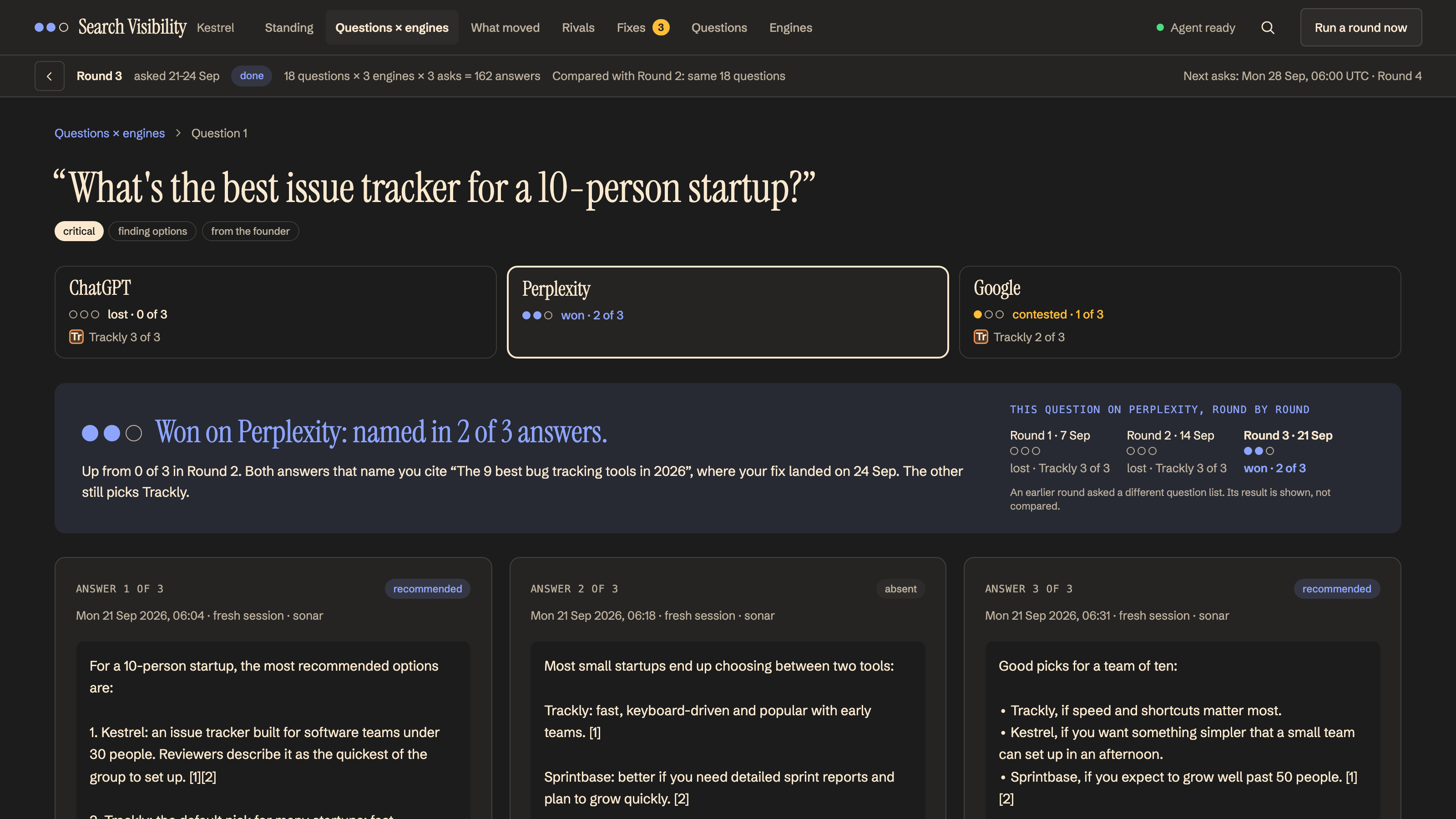The height and width of the screenshot is (819, 1456).
Task: Click the Trackly icon in ChatGPT card
Action: click(76, 337)
